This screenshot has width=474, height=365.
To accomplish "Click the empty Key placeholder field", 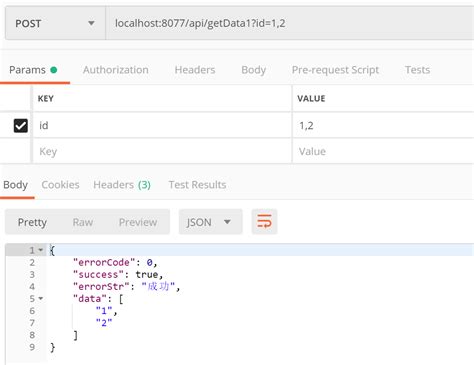I will (x=162, y=151).
